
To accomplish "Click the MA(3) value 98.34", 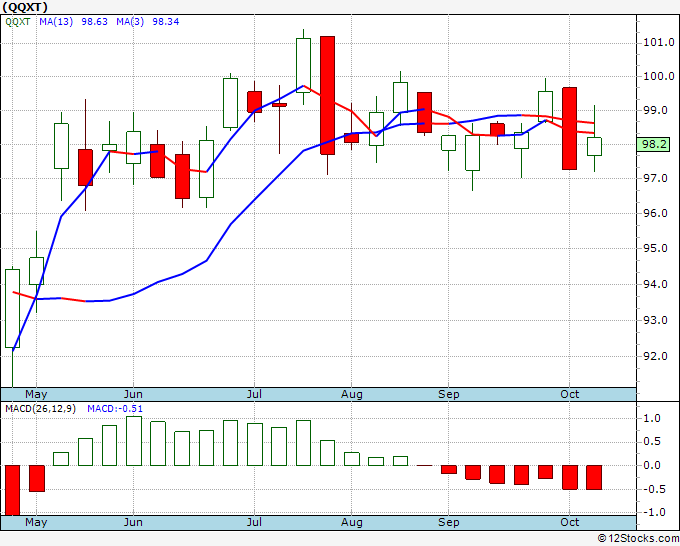I will (166, 22).
